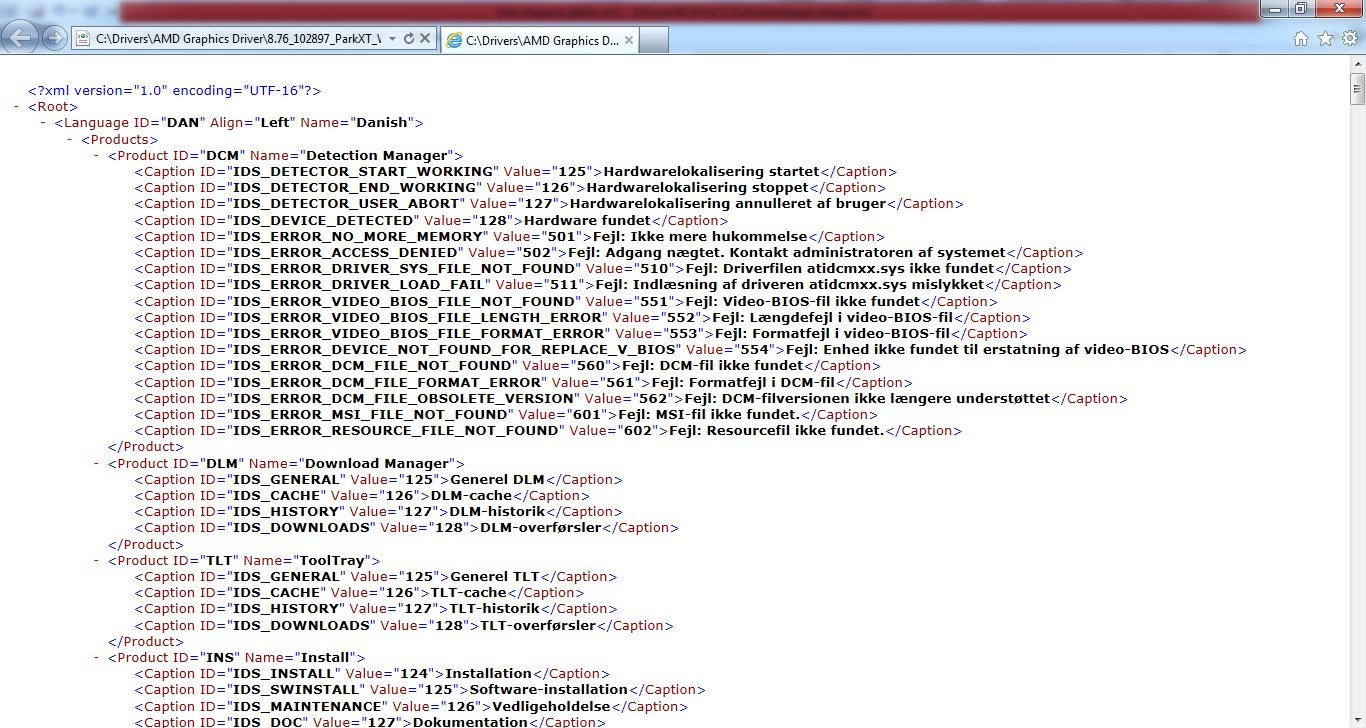Click the Forward arrow navigation button

[55, 39]
